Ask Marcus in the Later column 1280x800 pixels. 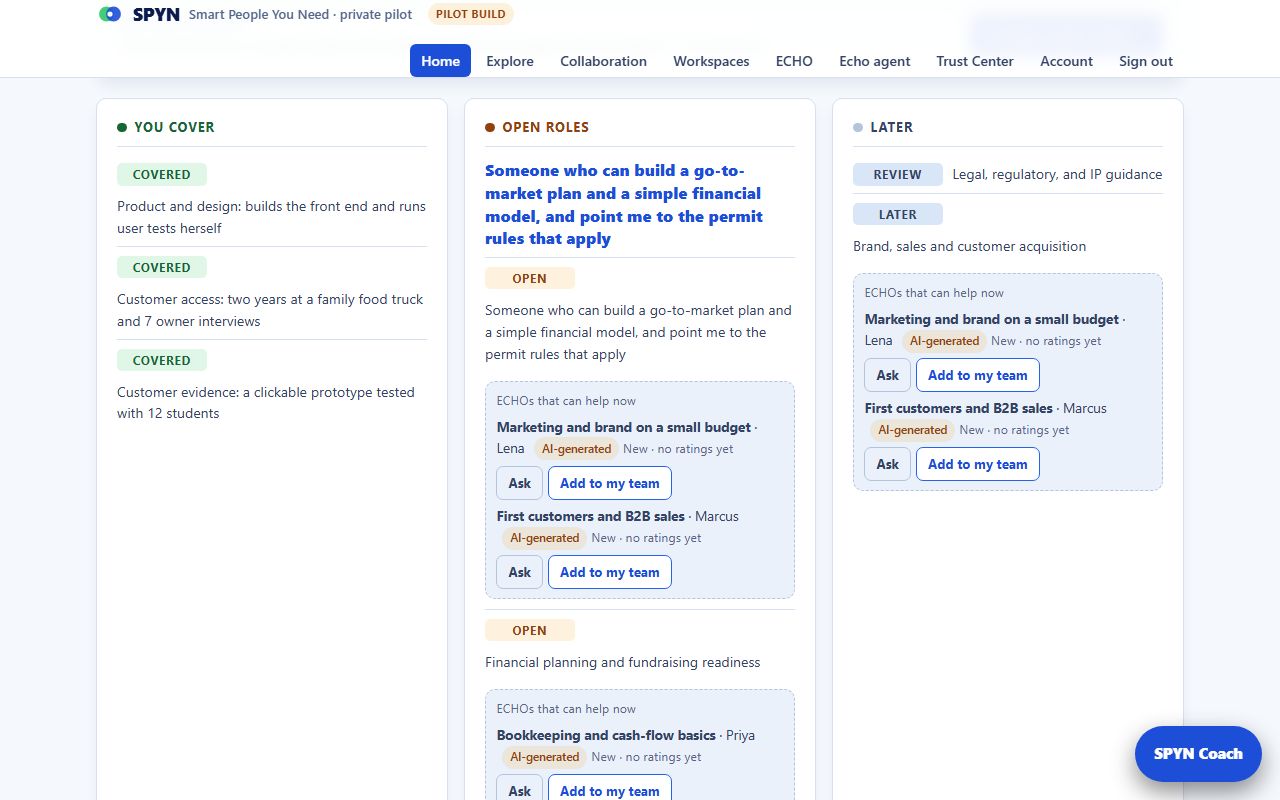click(x=888, y=464)
